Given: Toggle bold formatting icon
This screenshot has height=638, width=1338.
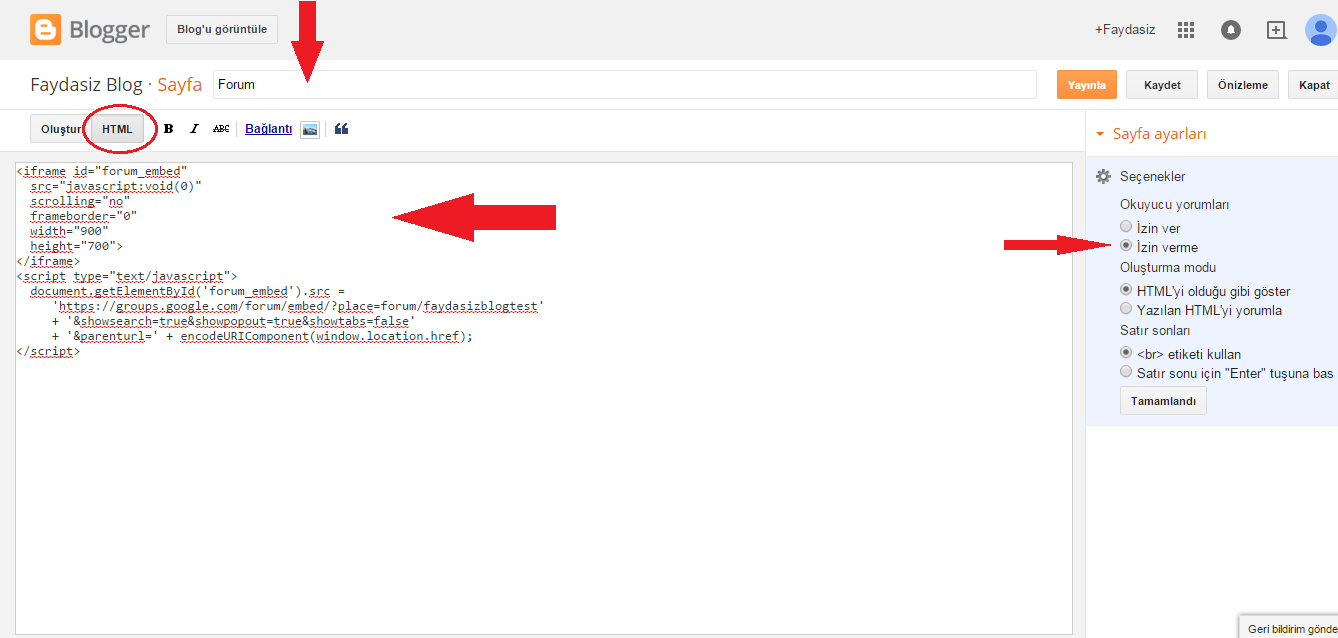Looking at the screenshot, I should coord(168,129).
